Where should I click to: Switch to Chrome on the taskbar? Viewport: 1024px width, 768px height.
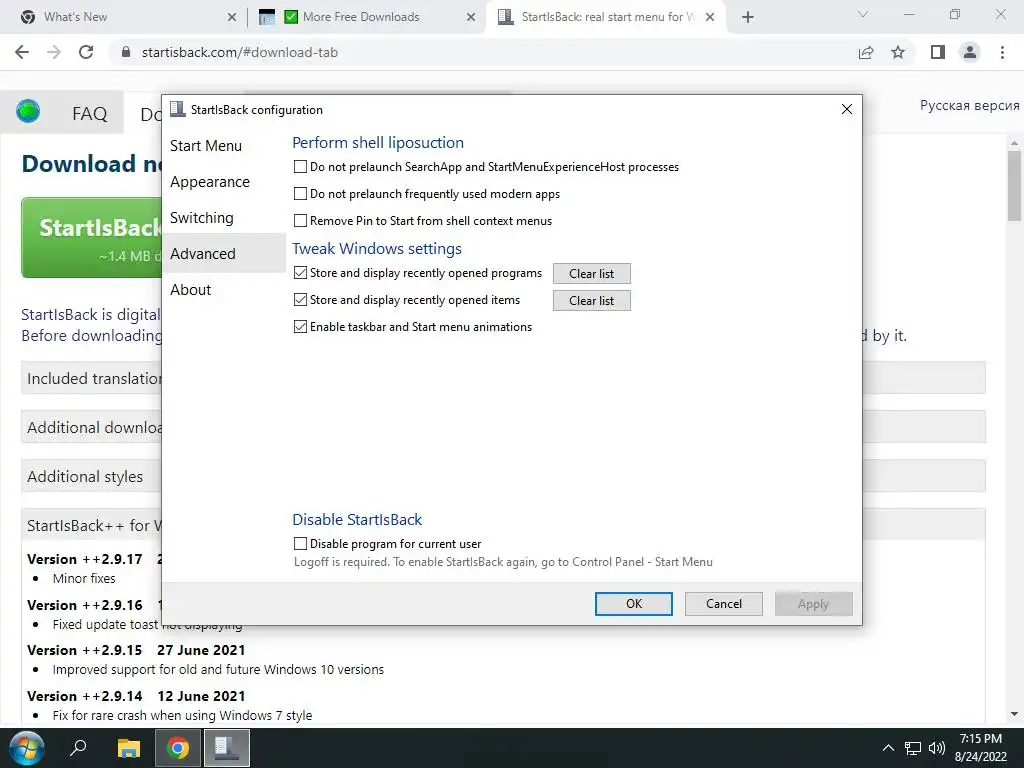(177, 748)
